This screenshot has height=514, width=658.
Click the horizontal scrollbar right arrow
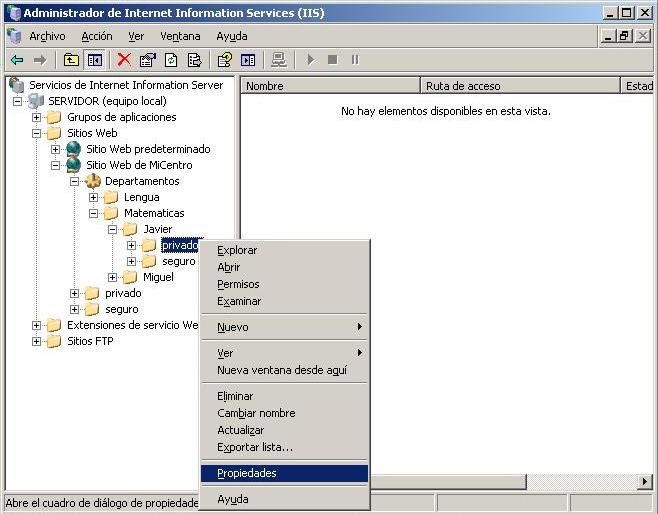644,482
